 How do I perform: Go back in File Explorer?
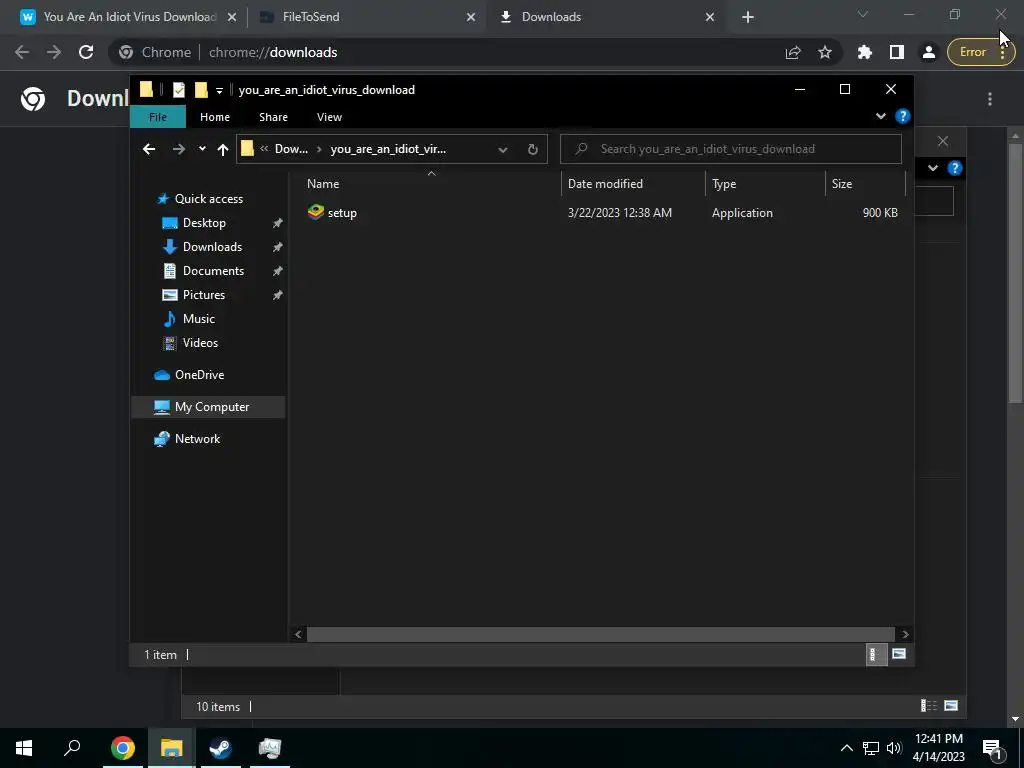tap(149, 150)
